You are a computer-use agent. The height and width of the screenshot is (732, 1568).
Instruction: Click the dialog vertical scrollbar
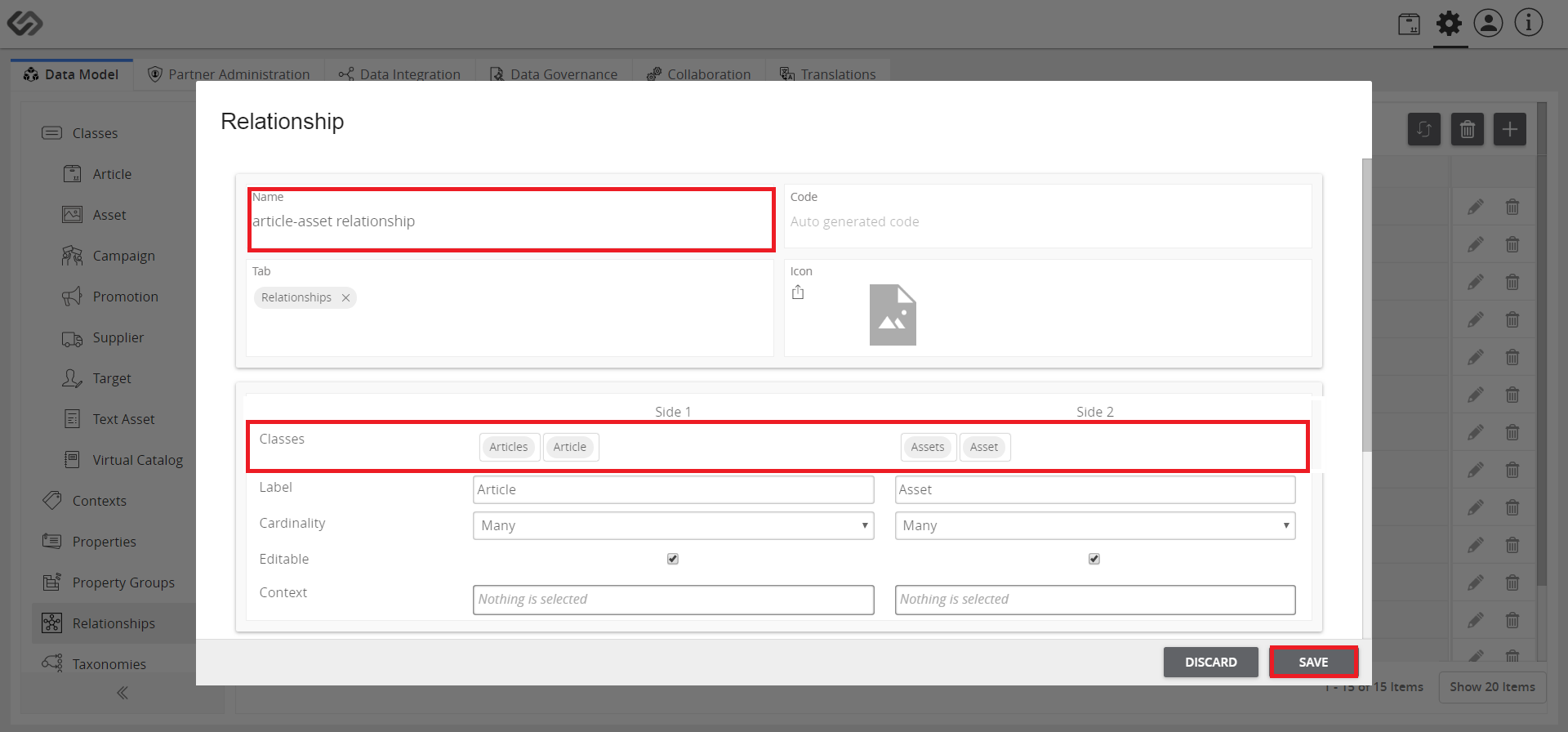point(1367,304)
